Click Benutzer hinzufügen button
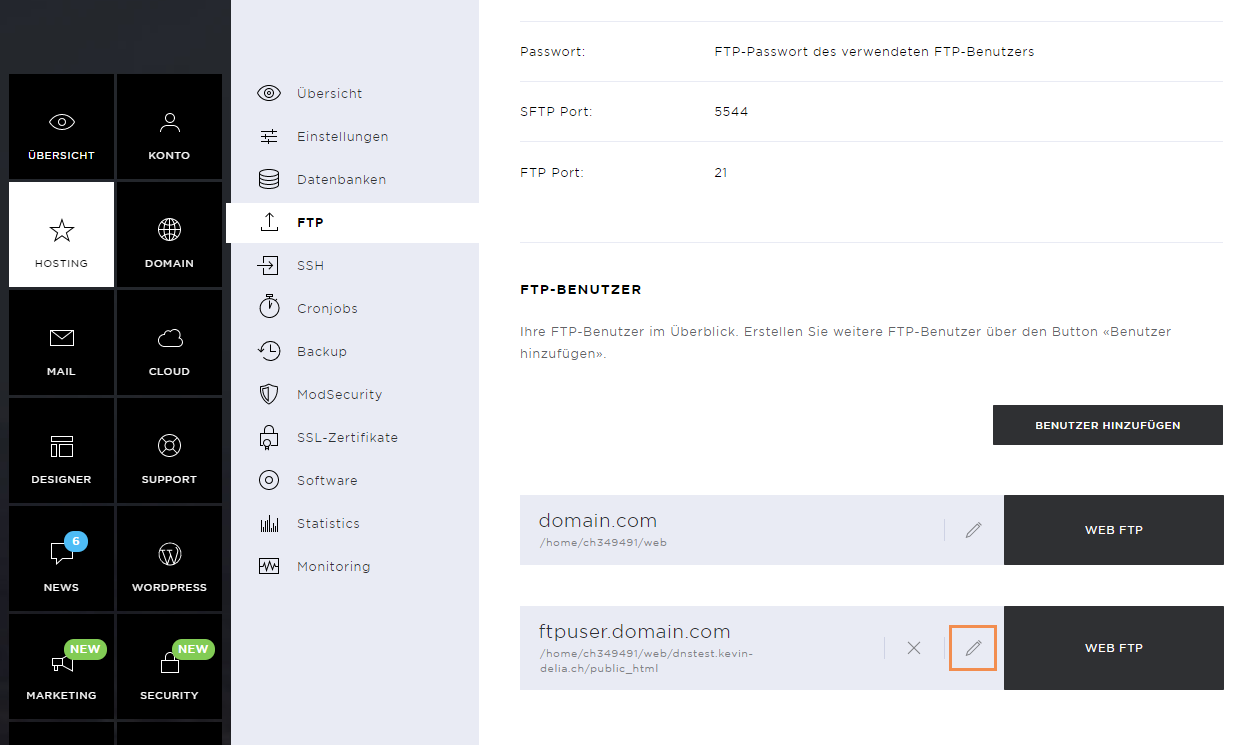 [1108, 425]
